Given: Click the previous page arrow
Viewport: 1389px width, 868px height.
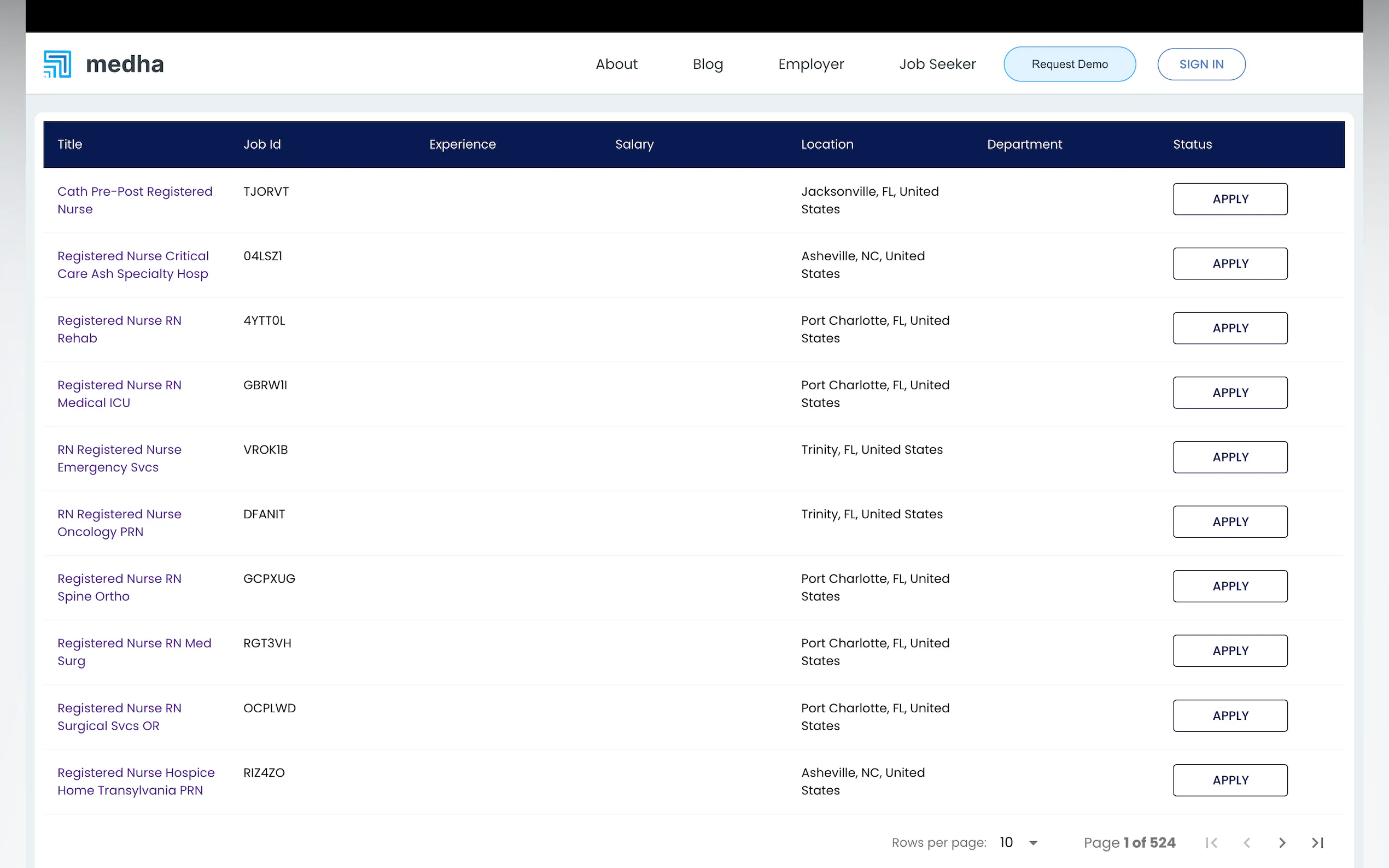Looking at the screenshot, I should (x=1247, y=842).
